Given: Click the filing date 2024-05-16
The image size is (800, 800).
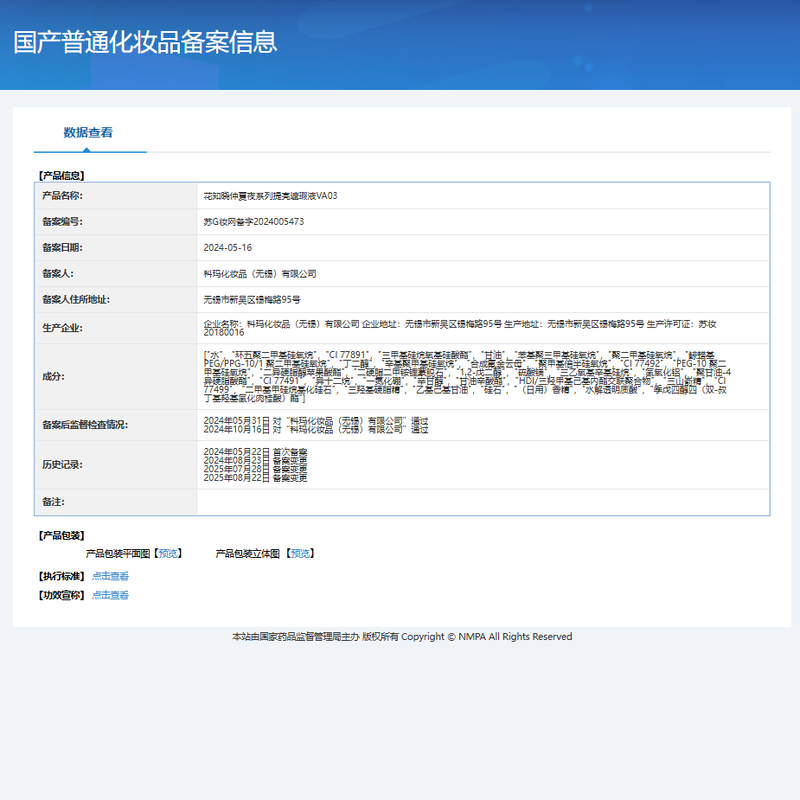Looking at the screenshot, I should (x=227, y=248).
